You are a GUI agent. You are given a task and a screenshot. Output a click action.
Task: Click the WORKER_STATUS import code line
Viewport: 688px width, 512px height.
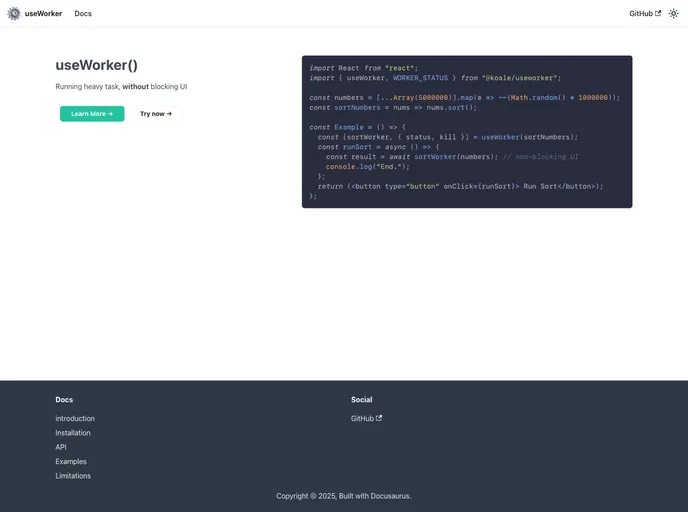[435, 78]
